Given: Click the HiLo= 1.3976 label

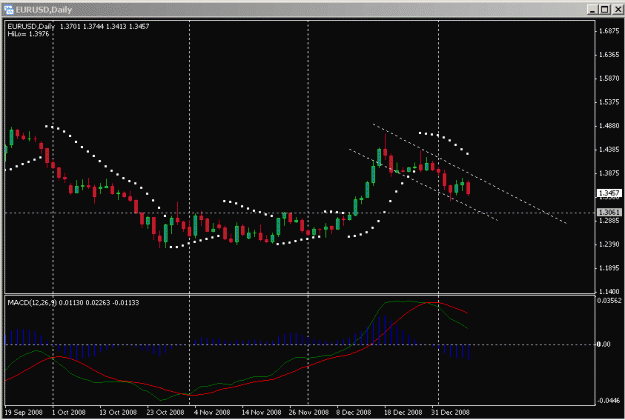Looking at the screenshot, I should coord(28,34).
